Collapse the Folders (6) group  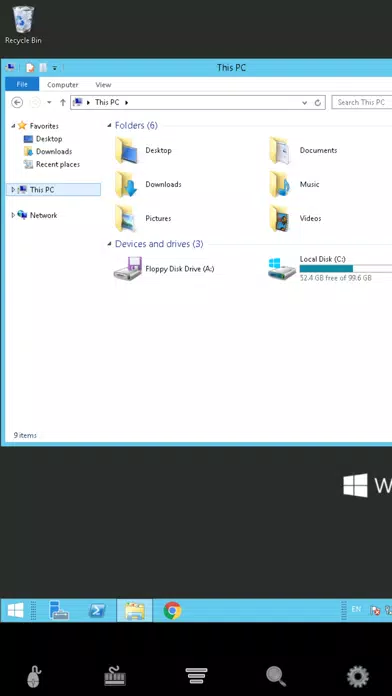click(x=109, y=126)
